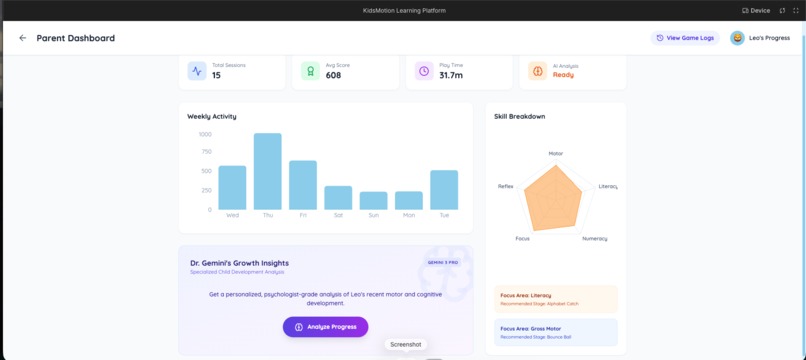The height and width of the screenshot is (360, 806).
Task: Click the reload icon in top bar
Action: pos(783,10)
